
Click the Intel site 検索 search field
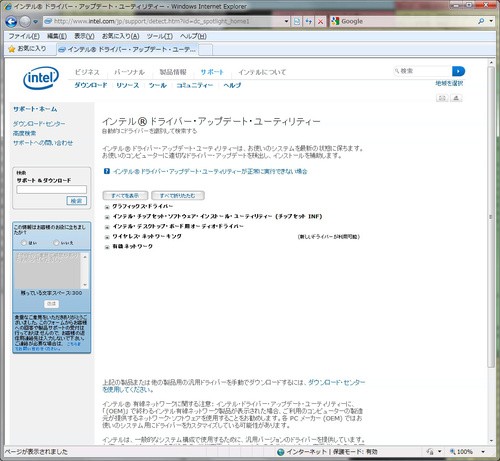[x=423, y=71]
